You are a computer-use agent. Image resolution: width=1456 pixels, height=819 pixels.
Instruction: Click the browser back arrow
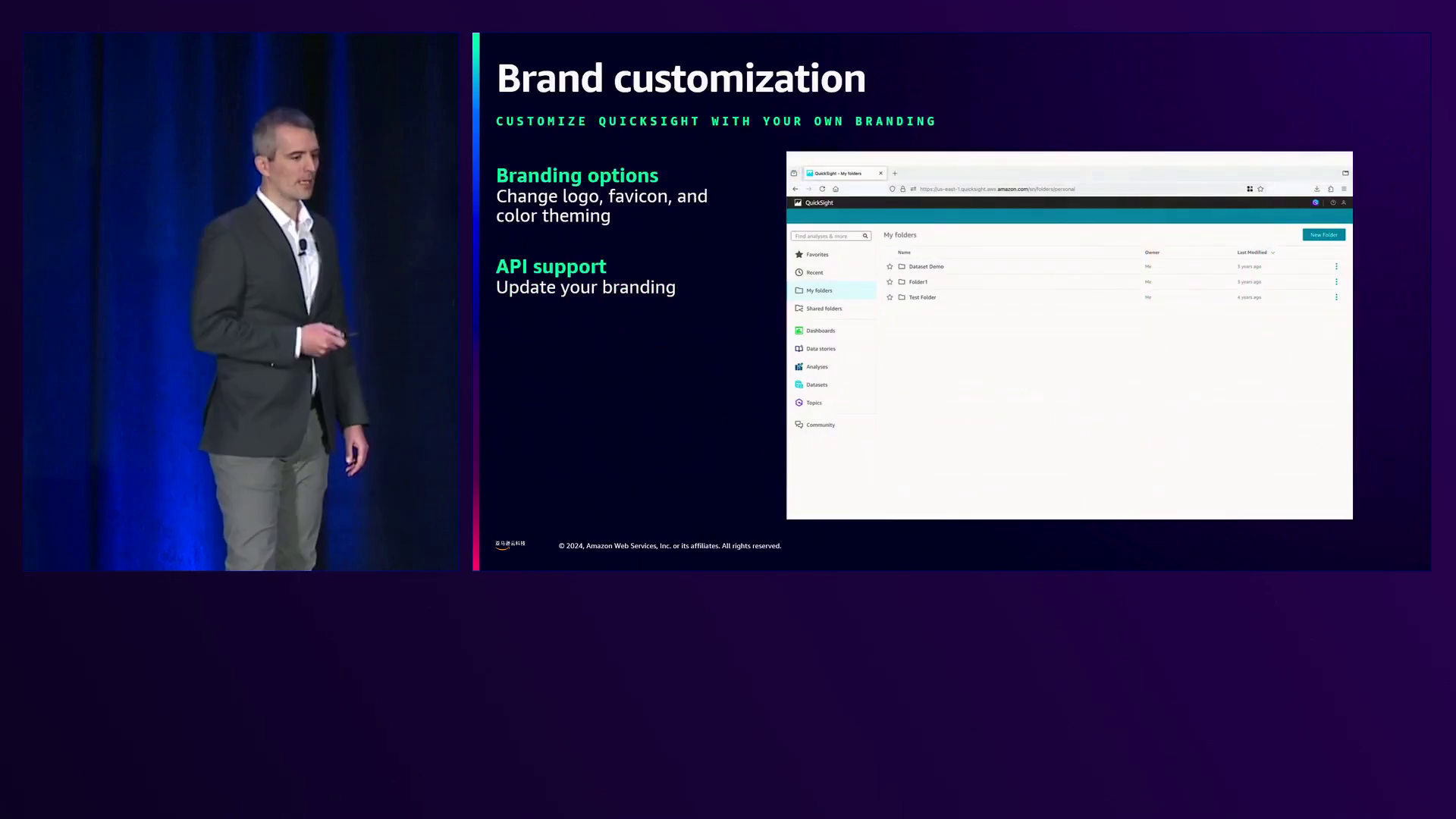click(795, 190)
